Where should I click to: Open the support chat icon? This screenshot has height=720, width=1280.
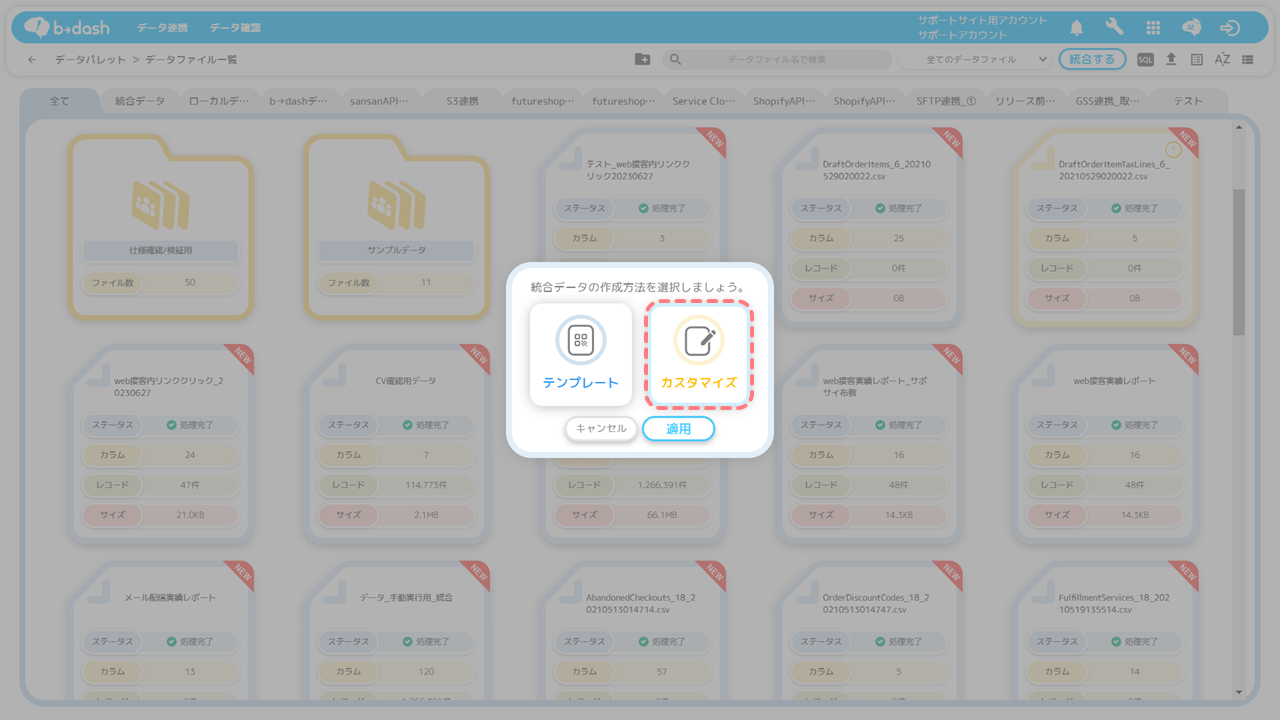click(x=1191, y=28)
